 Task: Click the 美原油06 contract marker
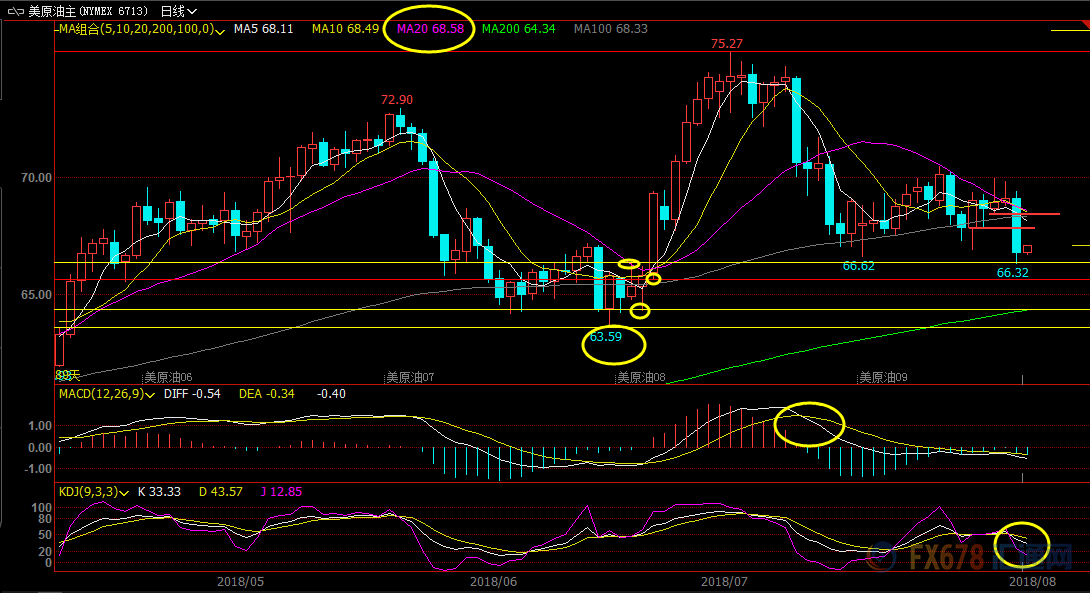[168, 377]
